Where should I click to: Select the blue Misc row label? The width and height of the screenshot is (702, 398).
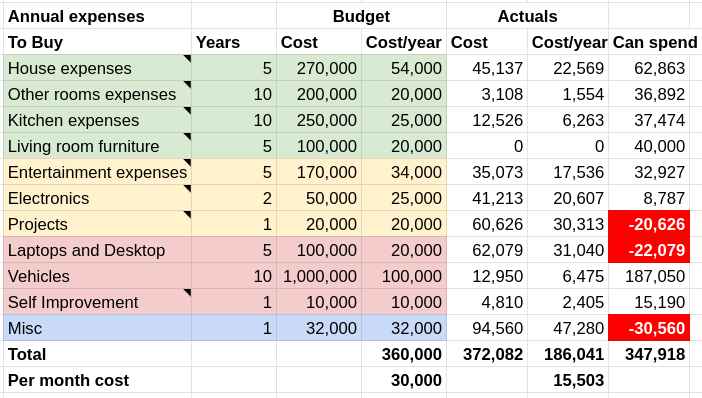[98, 328]
